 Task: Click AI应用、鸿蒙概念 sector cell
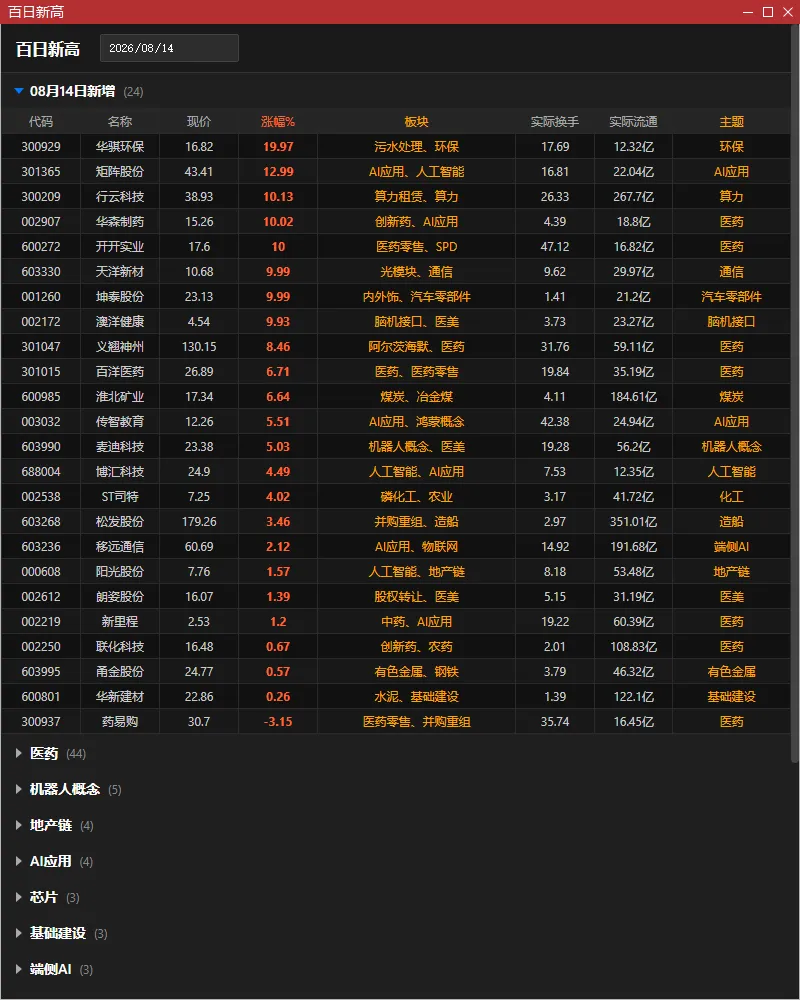coord(417,422)
